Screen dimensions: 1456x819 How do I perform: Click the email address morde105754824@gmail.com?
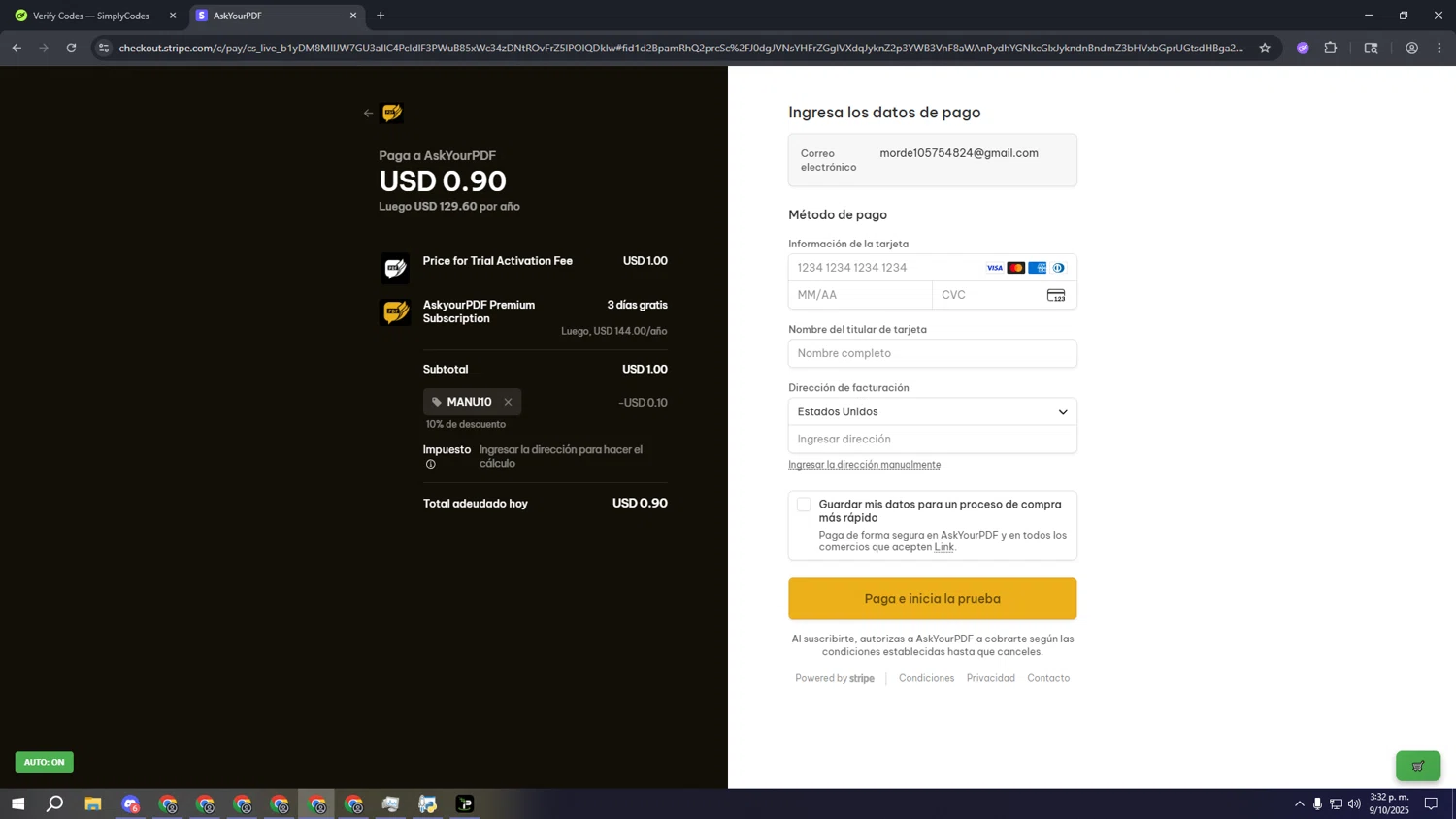959,153
